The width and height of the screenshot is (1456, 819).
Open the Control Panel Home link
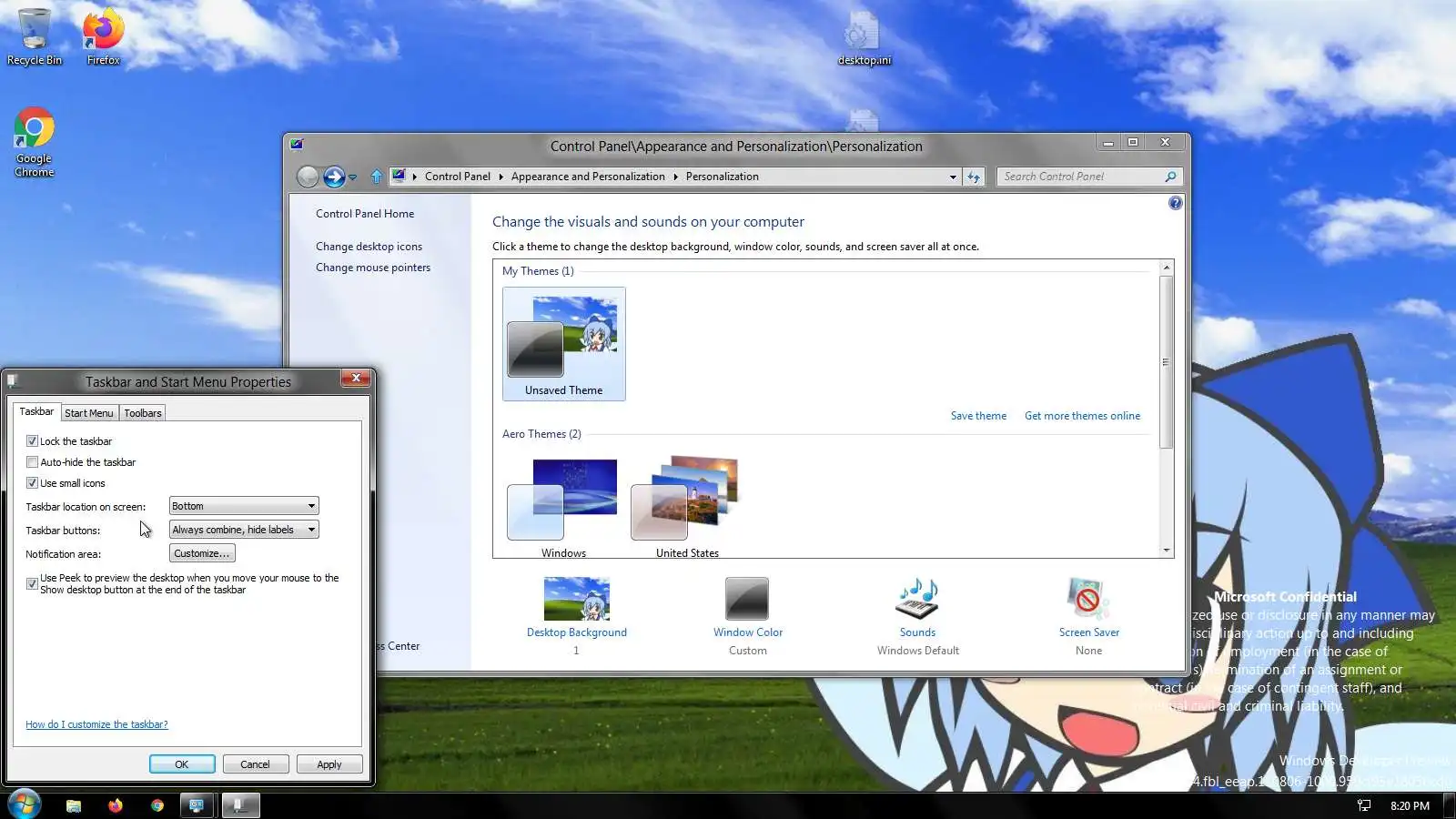365,214
